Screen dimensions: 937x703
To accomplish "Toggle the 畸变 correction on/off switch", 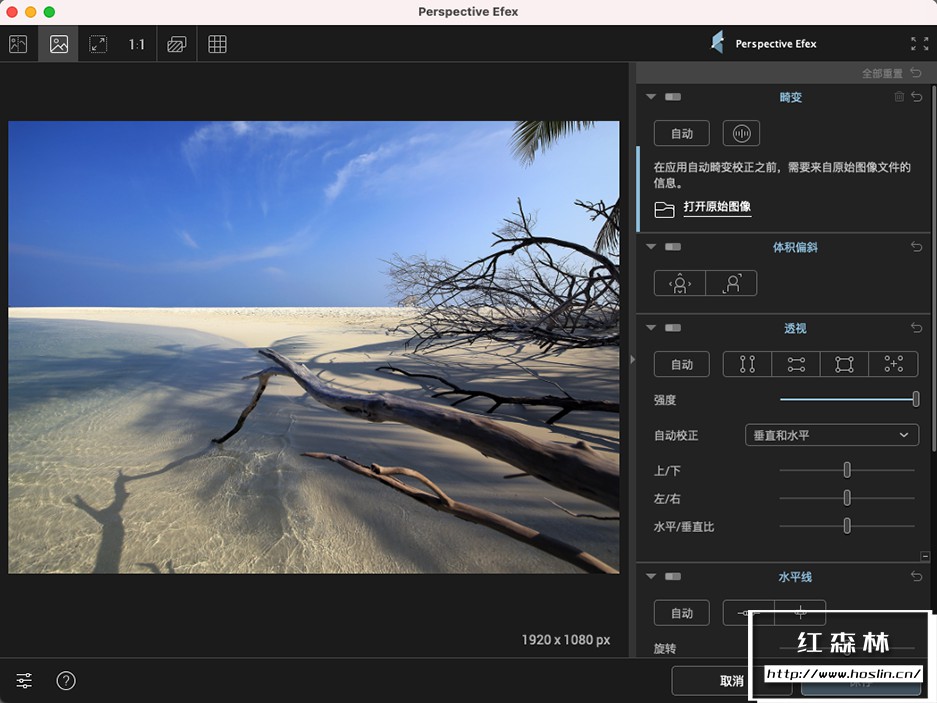I will click(x=673, y=97).
